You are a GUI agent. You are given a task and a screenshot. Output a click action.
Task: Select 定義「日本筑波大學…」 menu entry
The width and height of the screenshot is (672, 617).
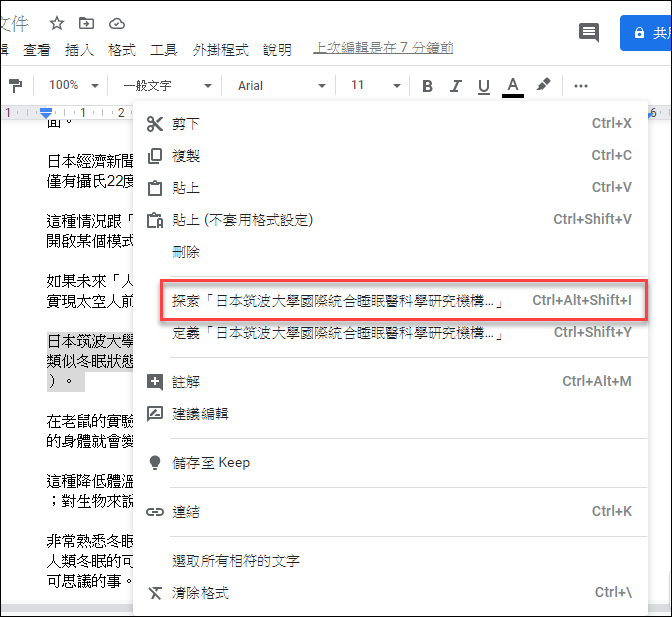click(x=390, y=333)
